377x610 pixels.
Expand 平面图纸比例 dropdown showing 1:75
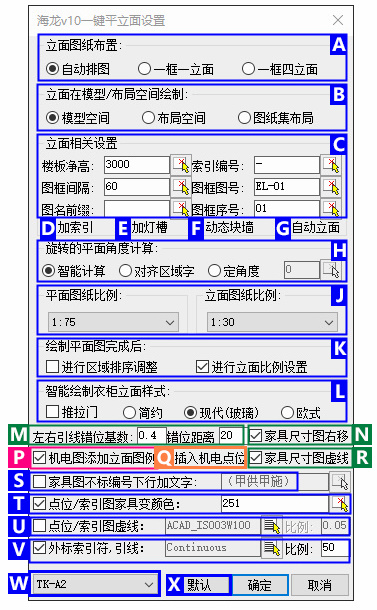(x=113, y=322)
